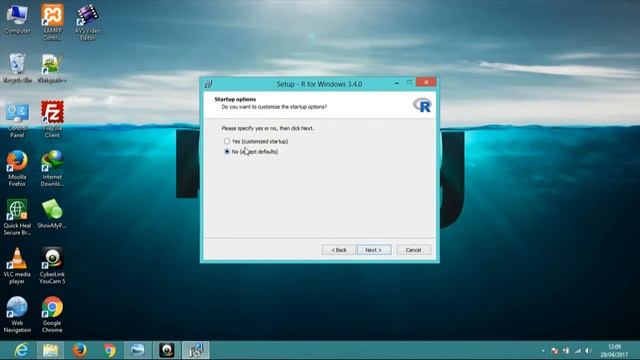The width and height of the screenshot is (640, 360).
Task: Click 'Startup options' heading text
Action: 235,99
